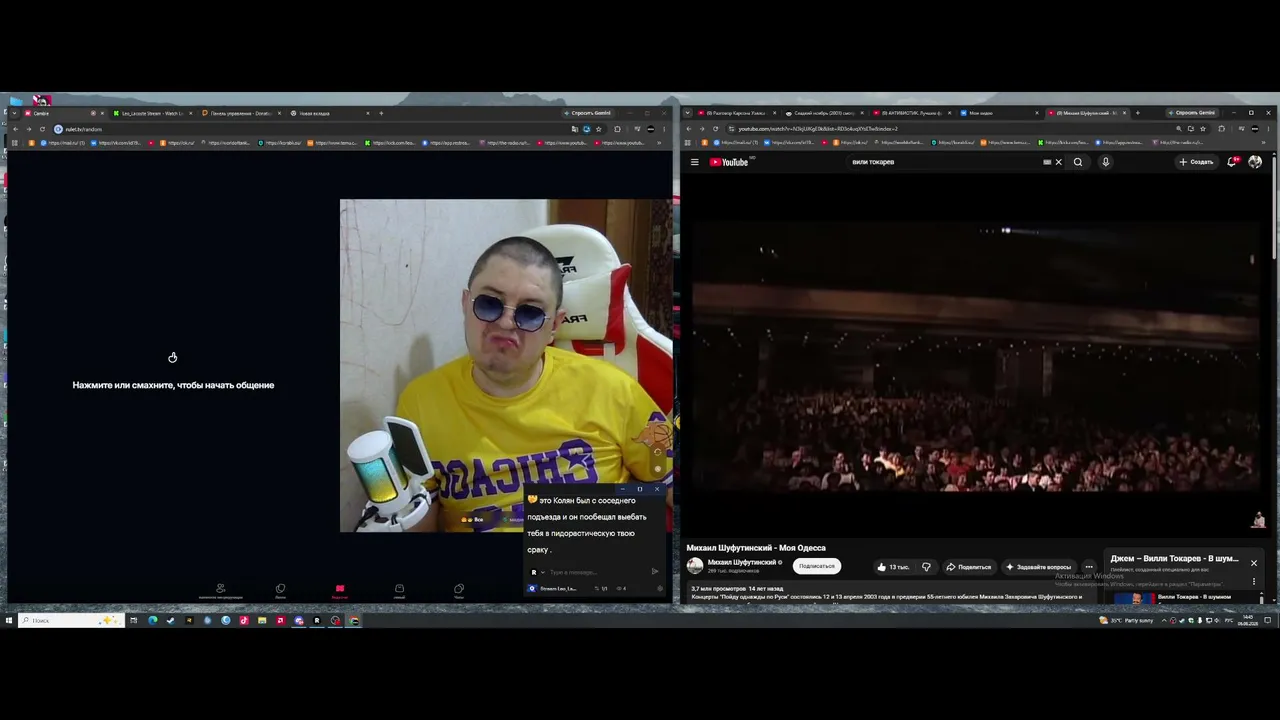Open more actions ellipsis under the video
This screenshot has width=1280, height=720.
(1089, 567)
